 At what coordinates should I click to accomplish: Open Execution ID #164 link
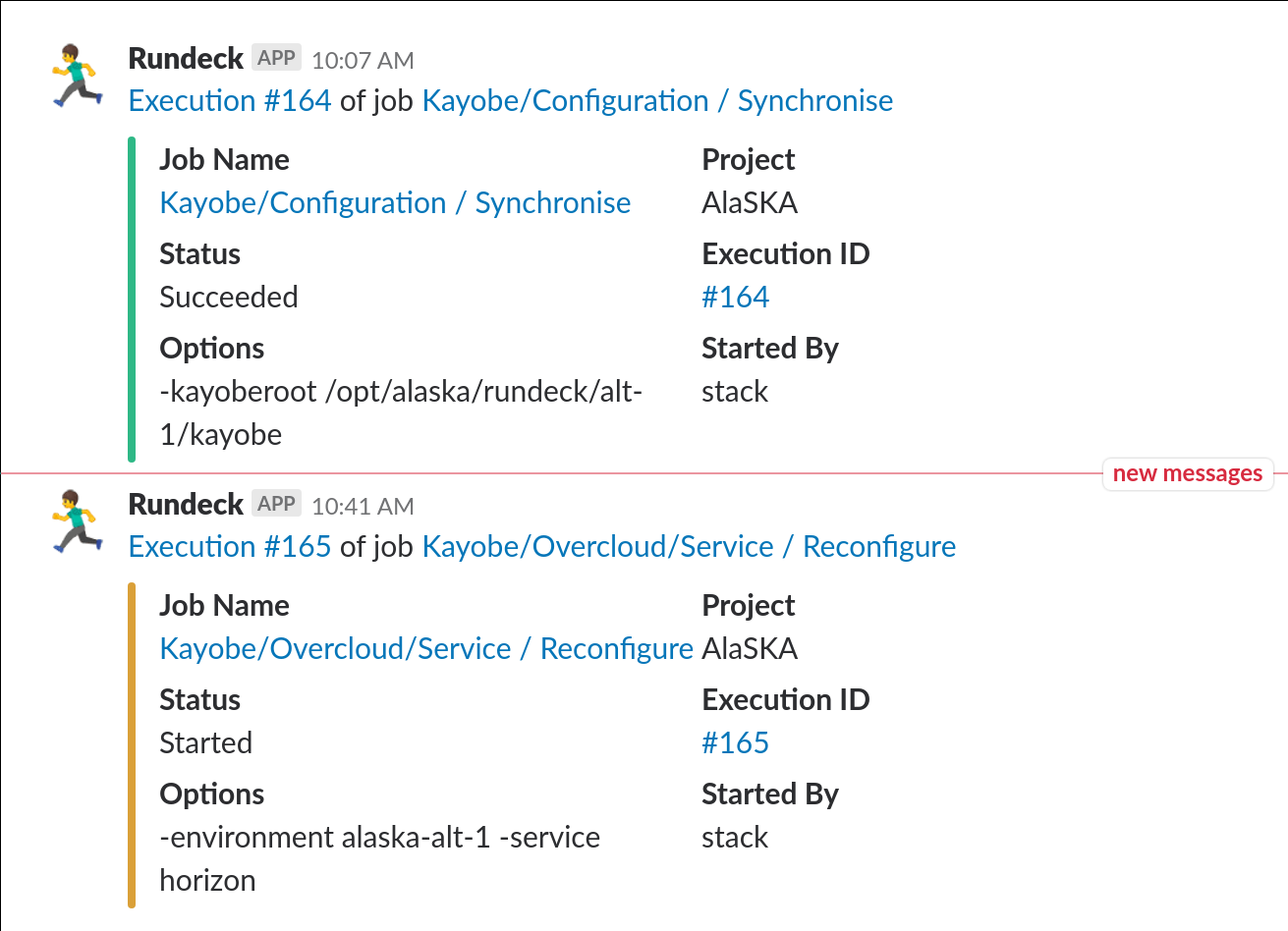click(735, 298)
